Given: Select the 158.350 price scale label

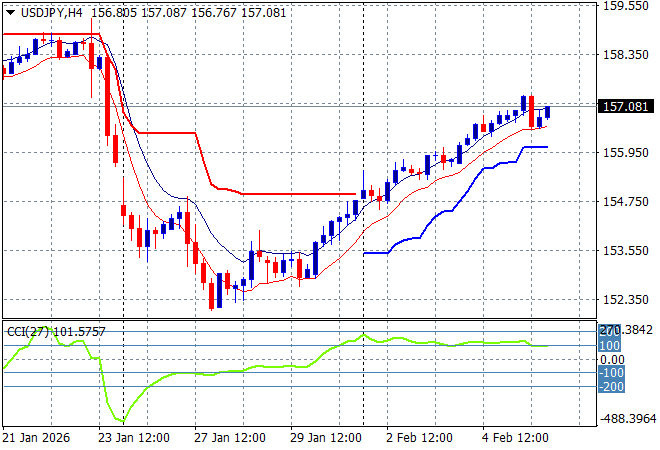Looking at the screenshot, I should pyautogui.click(x=625, y=54).
